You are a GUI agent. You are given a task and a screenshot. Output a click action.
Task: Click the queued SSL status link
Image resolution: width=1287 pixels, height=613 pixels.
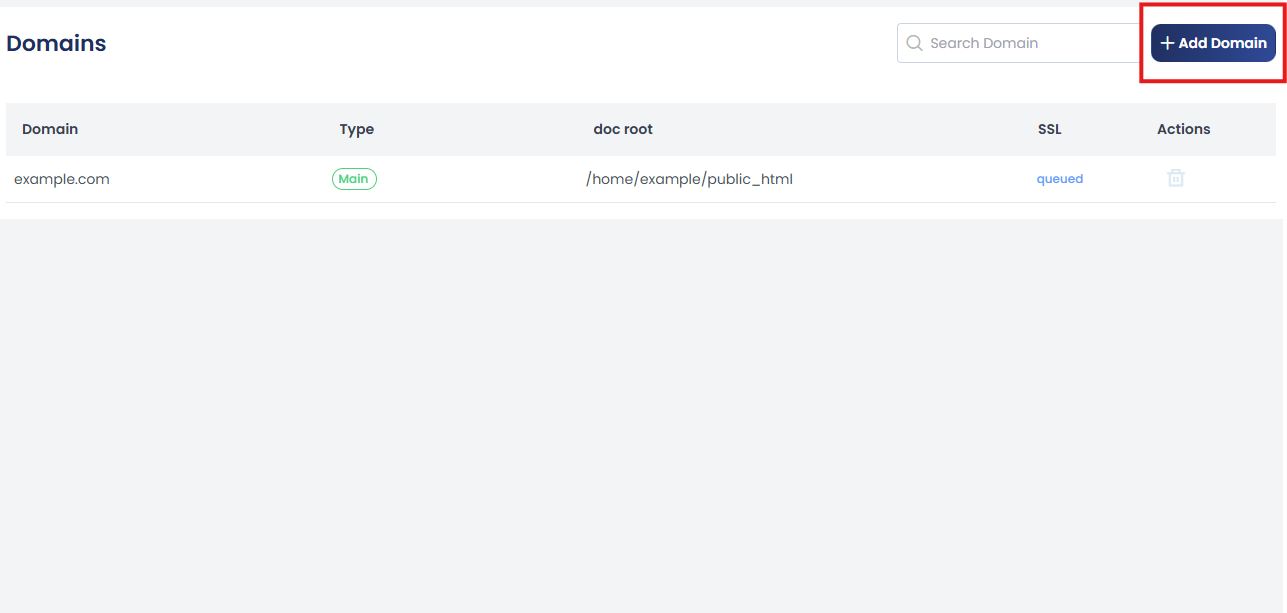click(1059, 179)
